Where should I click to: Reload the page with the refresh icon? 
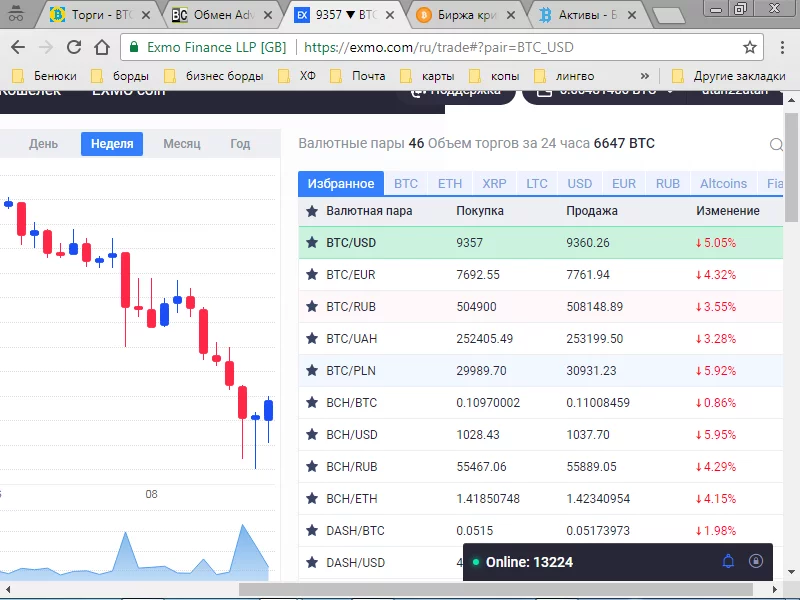point(74,47)
